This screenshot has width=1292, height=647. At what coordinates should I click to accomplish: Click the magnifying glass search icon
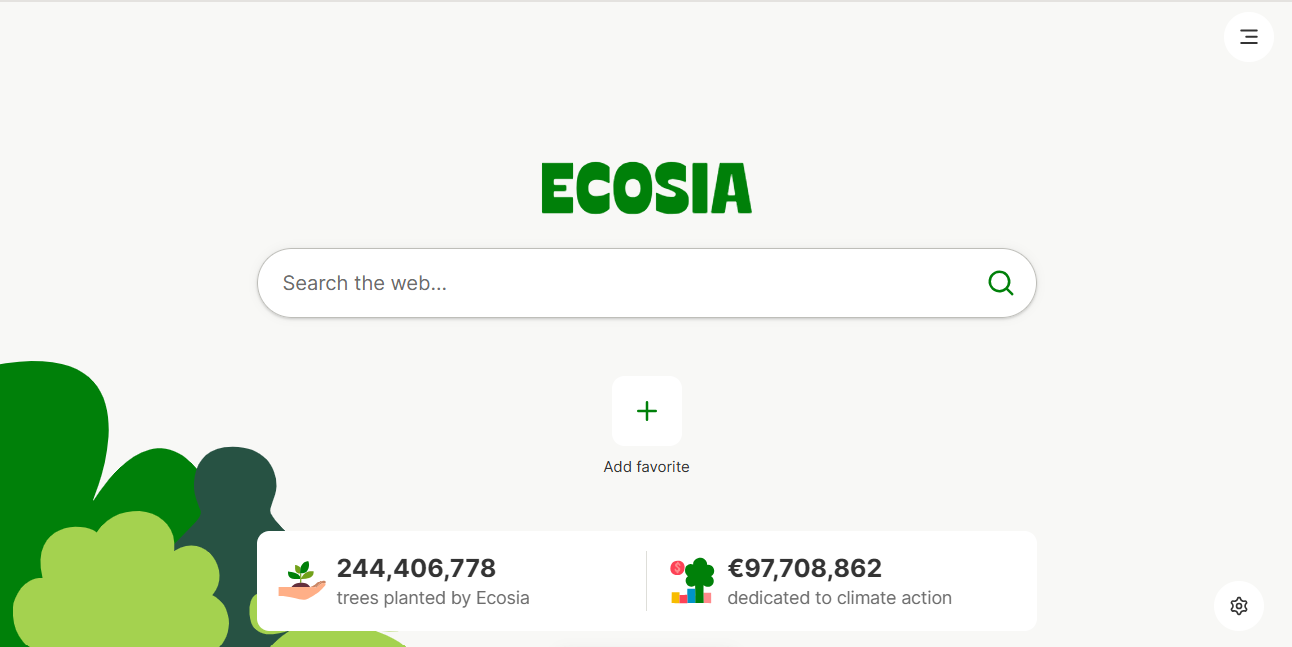(x=1000, y=283)
